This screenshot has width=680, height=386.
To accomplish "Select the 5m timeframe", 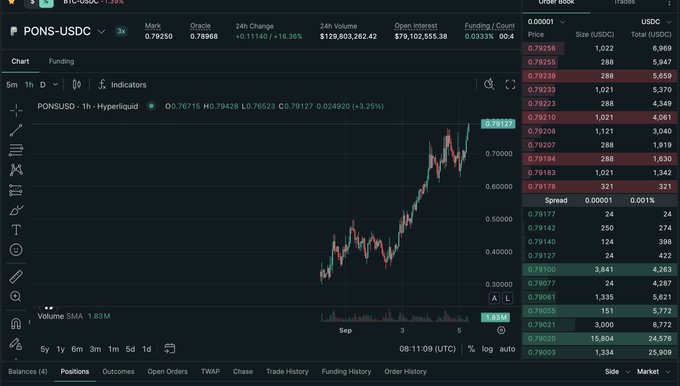I will pyautogui.click(x=12, y=85).
